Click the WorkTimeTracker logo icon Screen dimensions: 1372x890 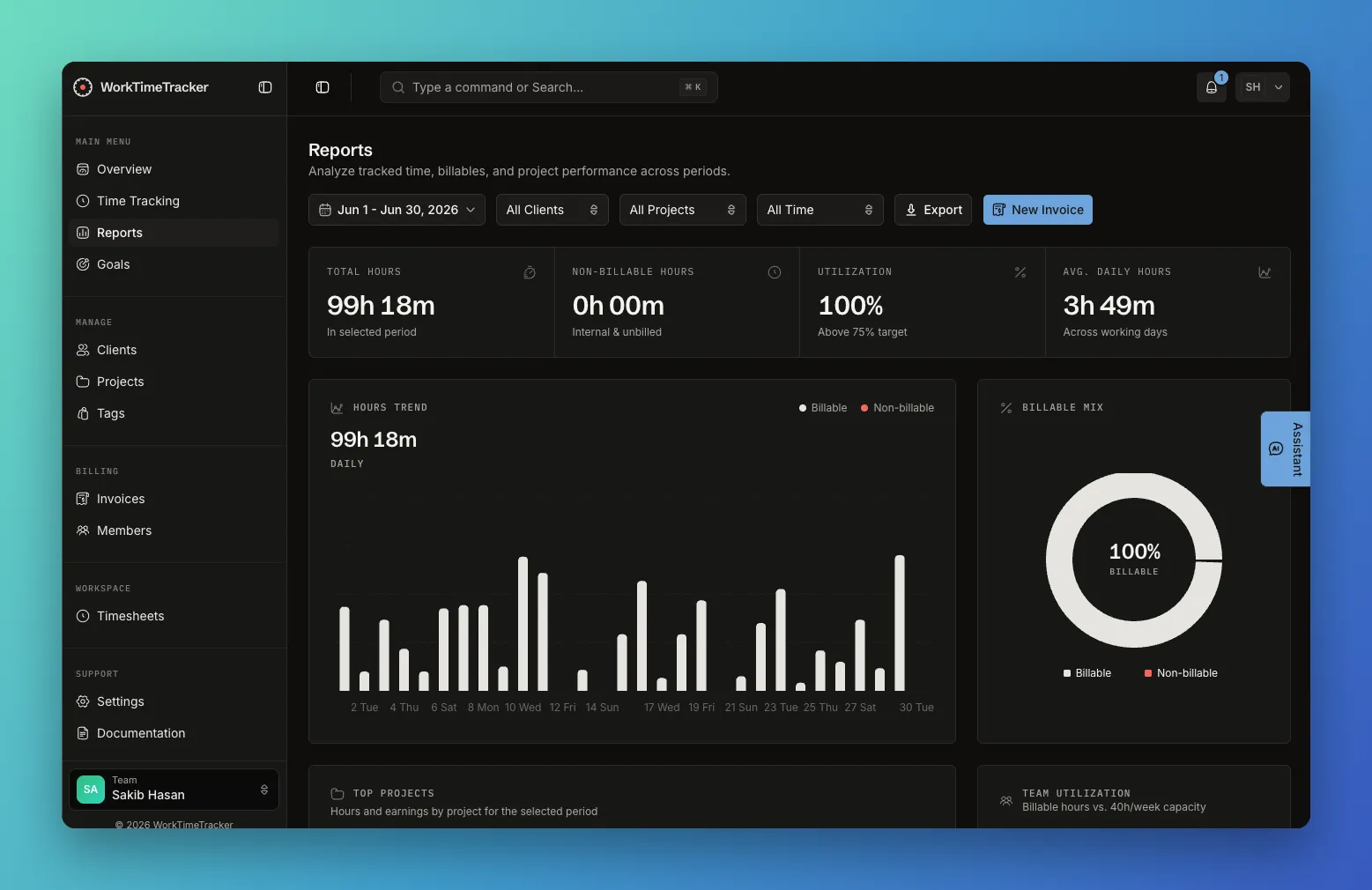point(83,87)
